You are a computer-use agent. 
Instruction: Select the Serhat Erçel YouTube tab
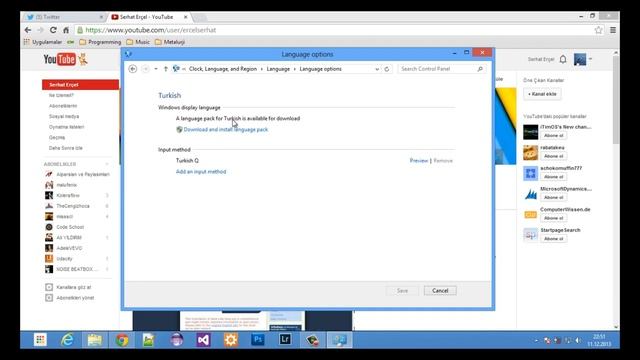pos(147,17)
